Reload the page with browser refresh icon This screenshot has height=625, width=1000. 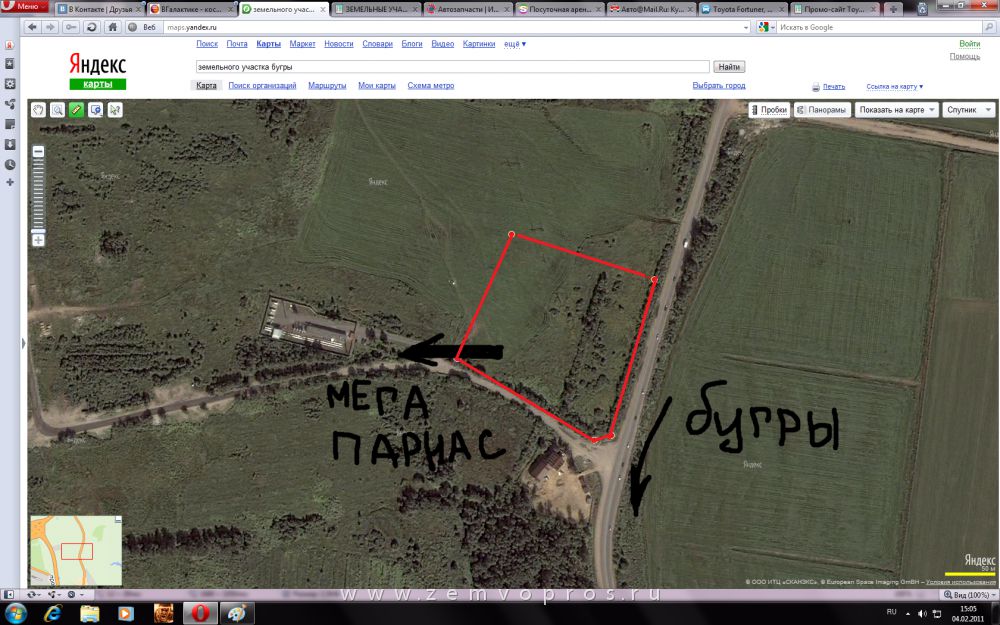(92, 27)
